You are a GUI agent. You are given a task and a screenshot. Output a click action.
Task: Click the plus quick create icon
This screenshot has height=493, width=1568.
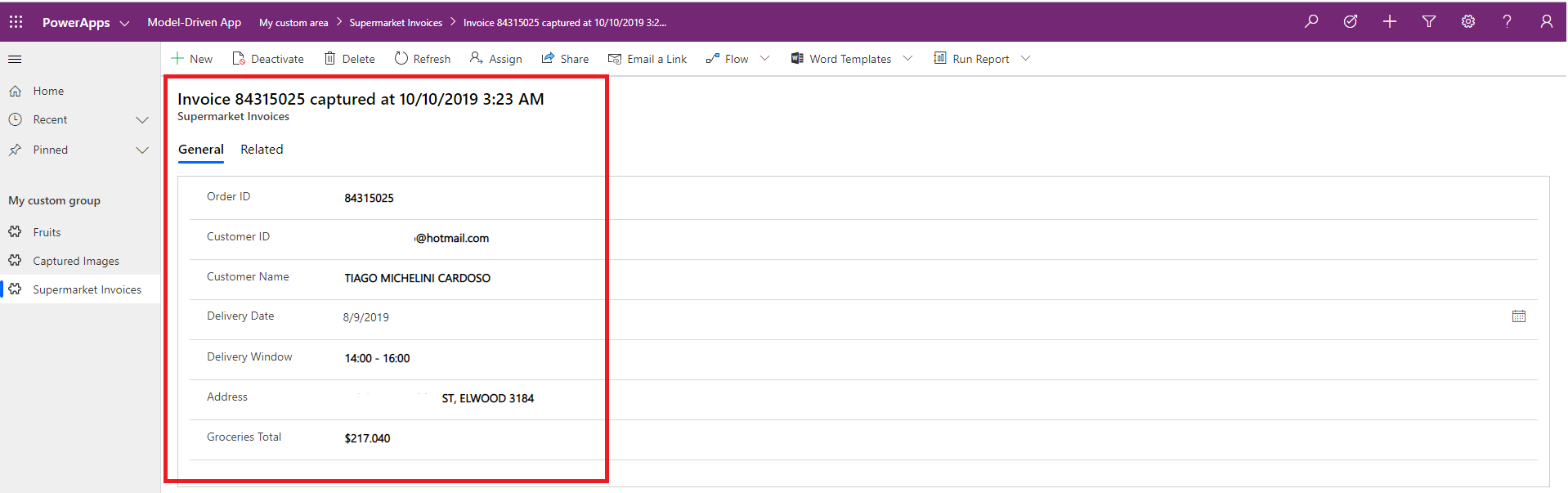[1390, 22]
